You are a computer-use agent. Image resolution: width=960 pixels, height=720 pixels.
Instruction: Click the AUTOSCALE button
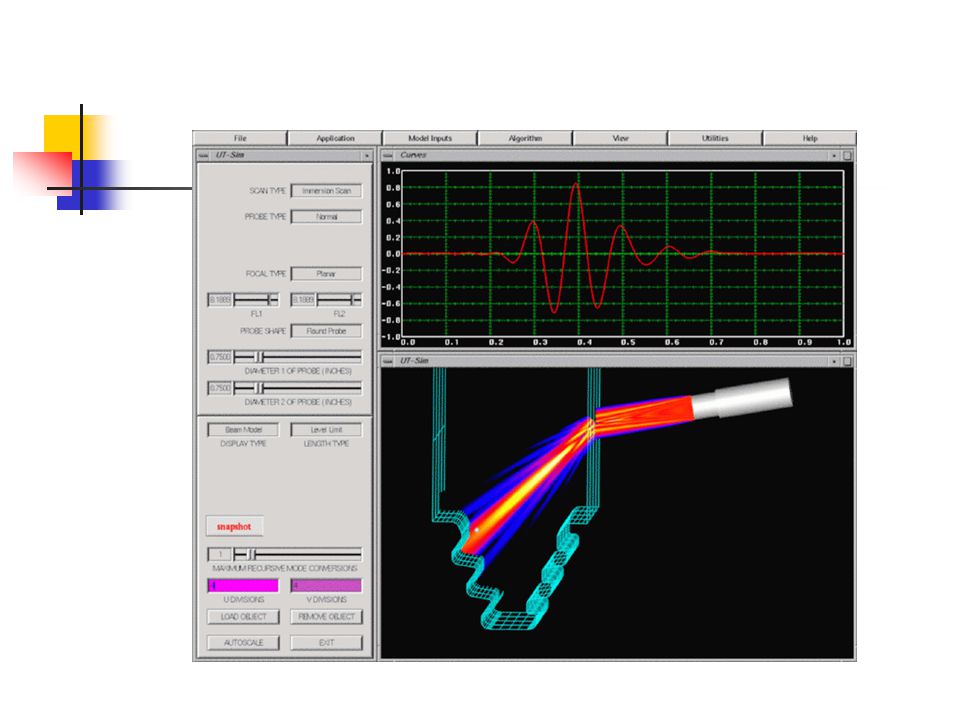243,643
